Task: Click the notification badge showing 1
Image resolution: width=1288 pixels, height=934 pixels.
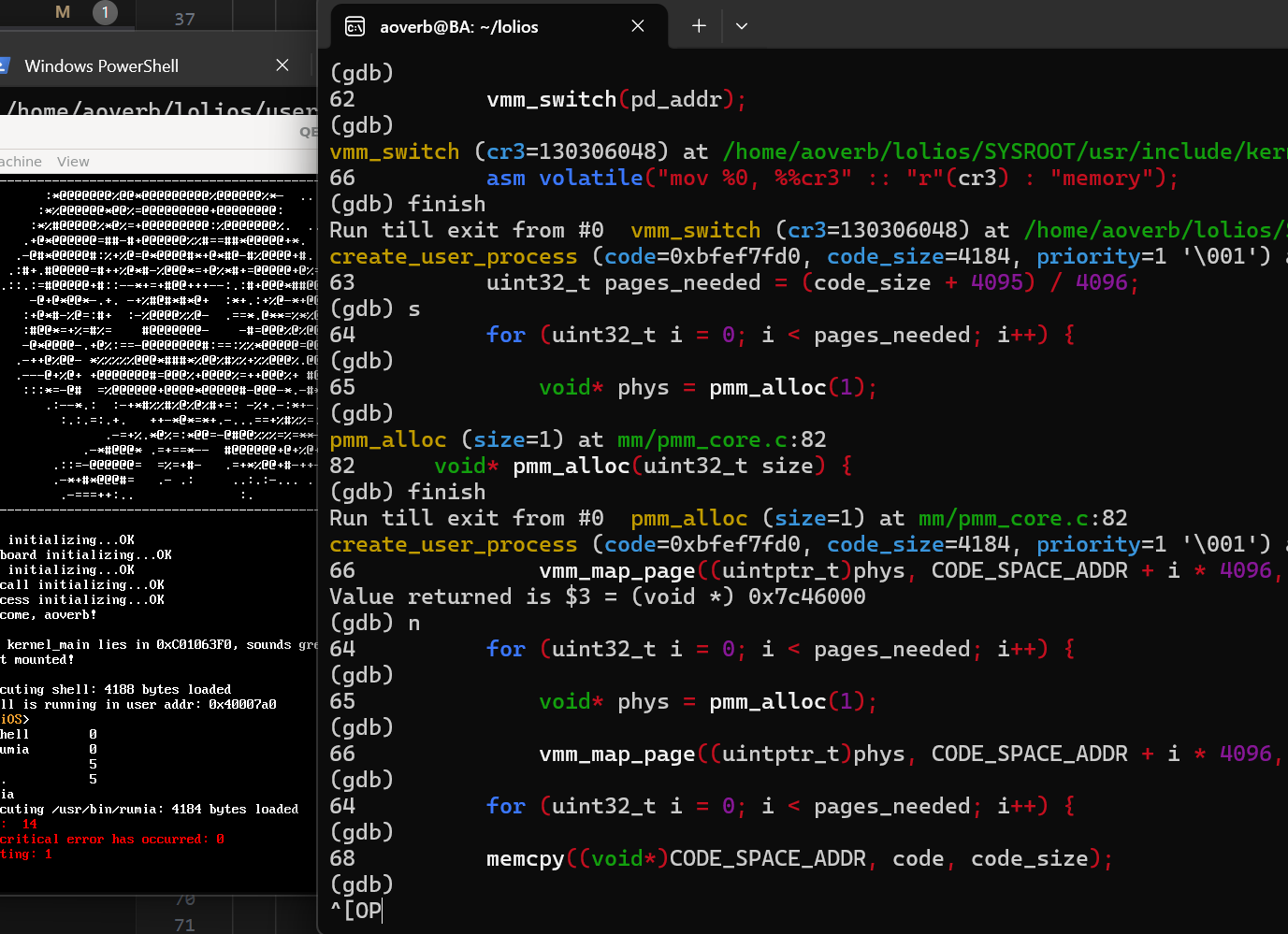Action: coord(105,12)
